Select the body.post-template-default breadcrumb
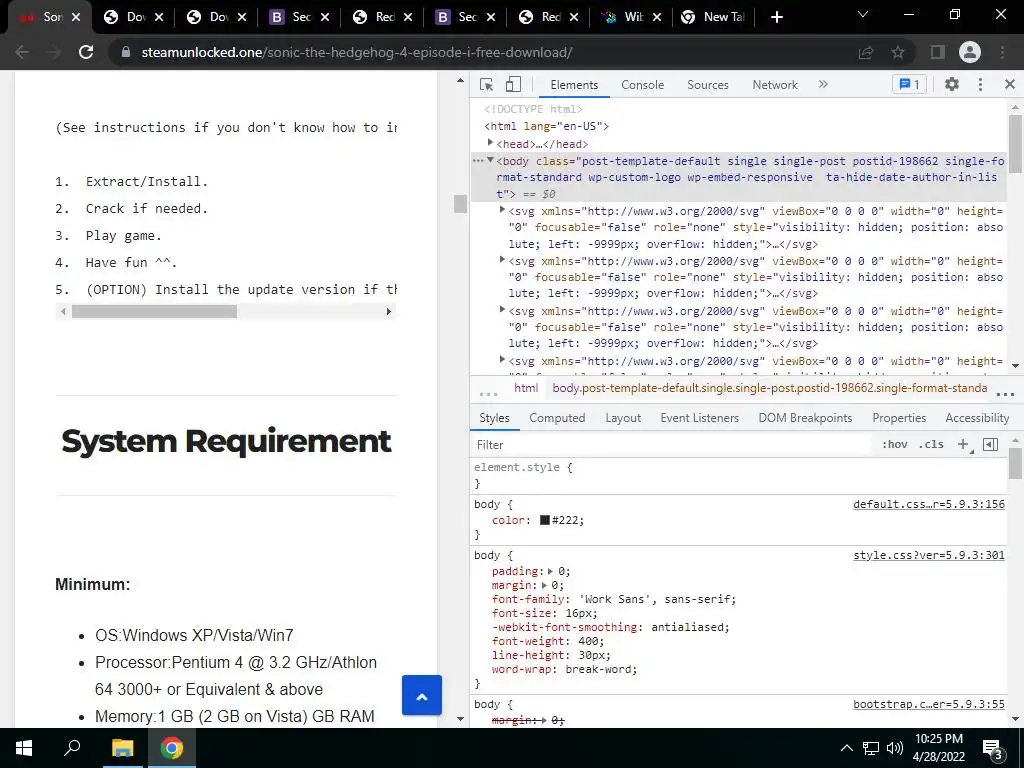The image size is (1024, 768). pyautogui.click(x=769, y=388)
